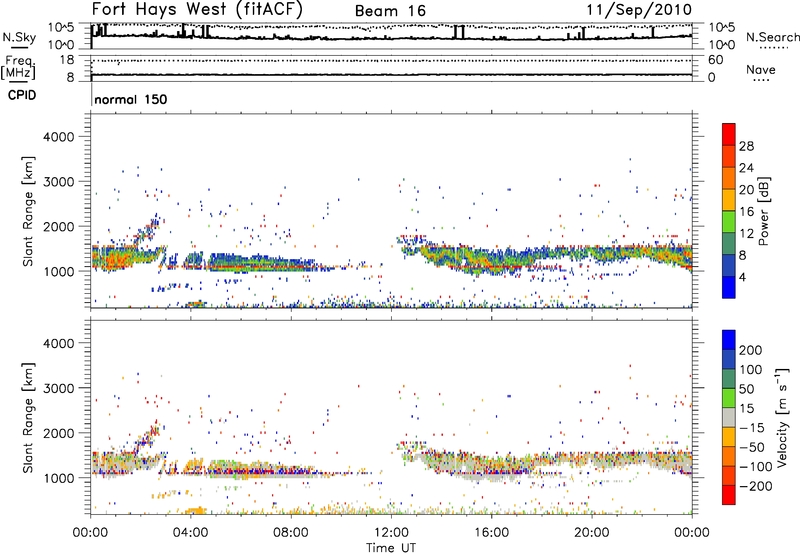Select the '24' power colorbar label

point(746,168)
